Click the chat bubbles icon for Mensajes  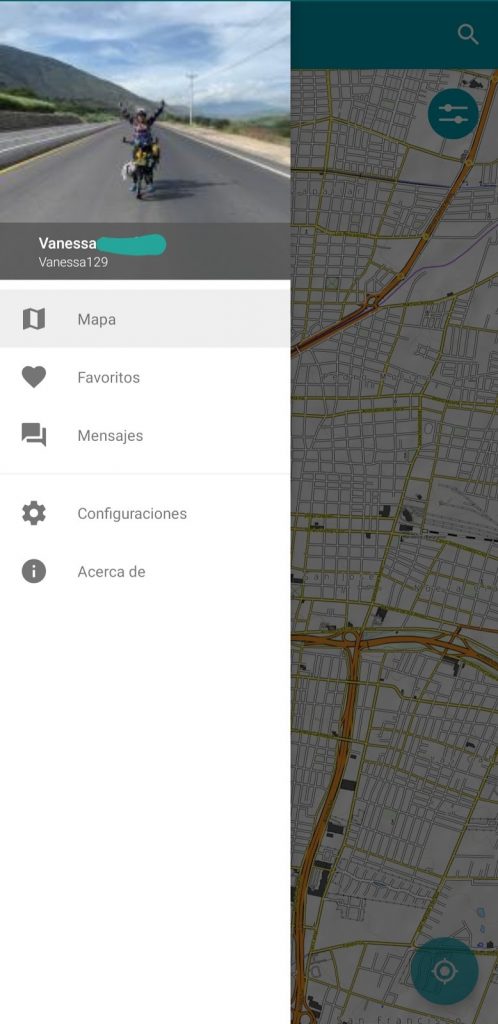click(x=34, y=435)
